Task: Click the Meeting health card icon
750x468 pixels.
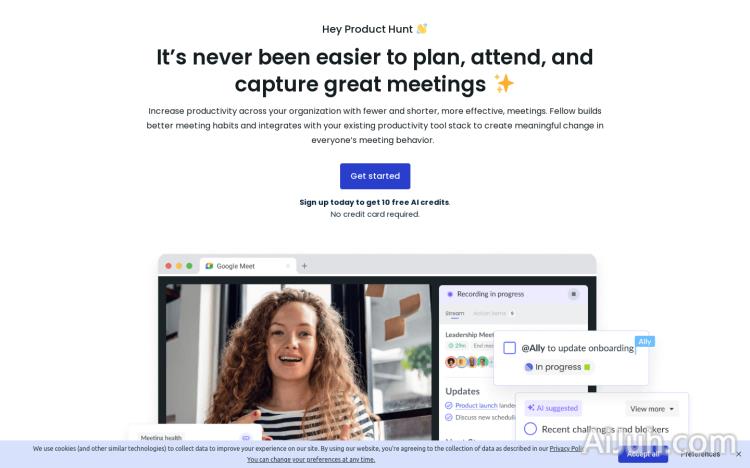Action: pos(246,437)
